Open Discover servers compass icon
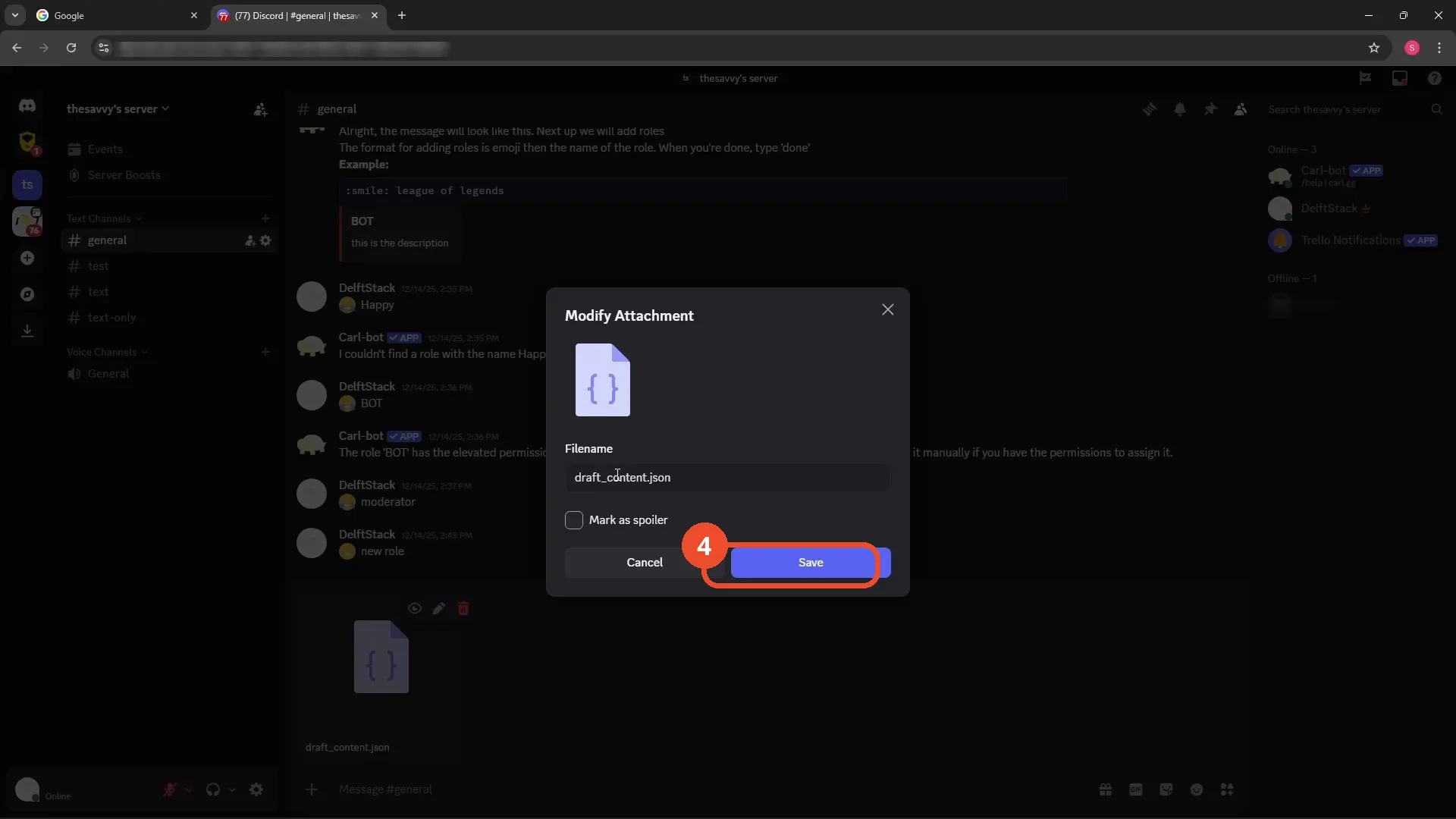The image size is (1456, 819). (x=27, y=294)
